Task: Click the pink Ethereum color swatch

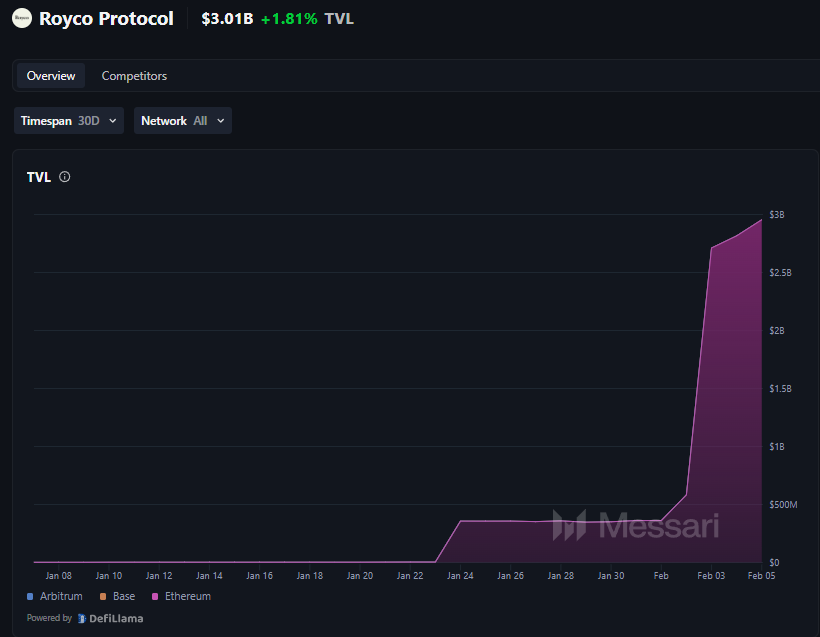Action: (x=155, y=597)
